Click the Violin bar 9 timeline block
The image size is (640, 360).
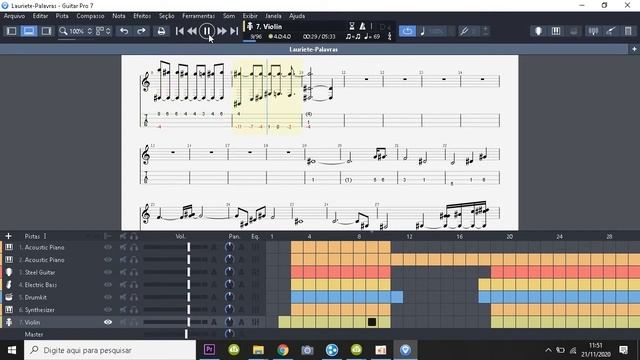click(372, 322)
